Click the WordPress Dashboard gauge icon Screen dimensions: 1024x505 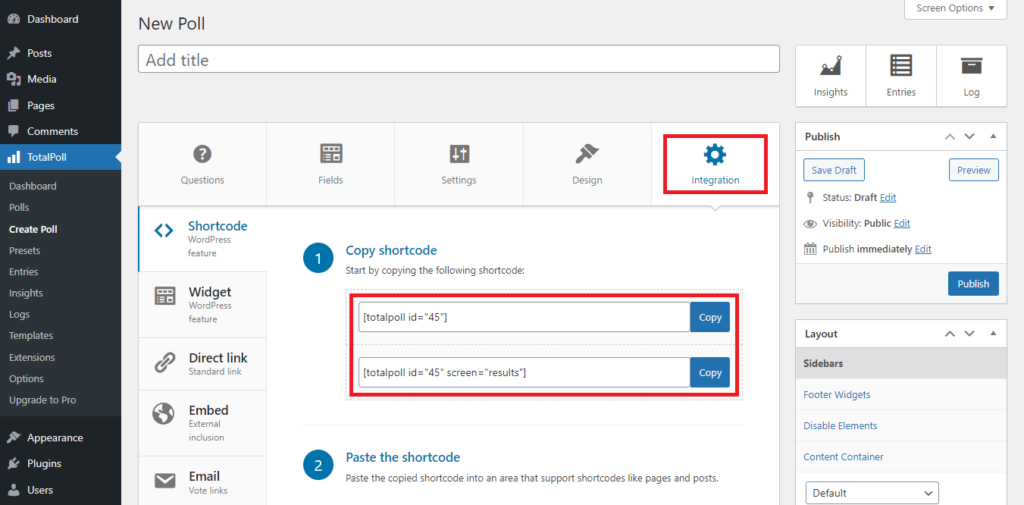click(14, 19)
